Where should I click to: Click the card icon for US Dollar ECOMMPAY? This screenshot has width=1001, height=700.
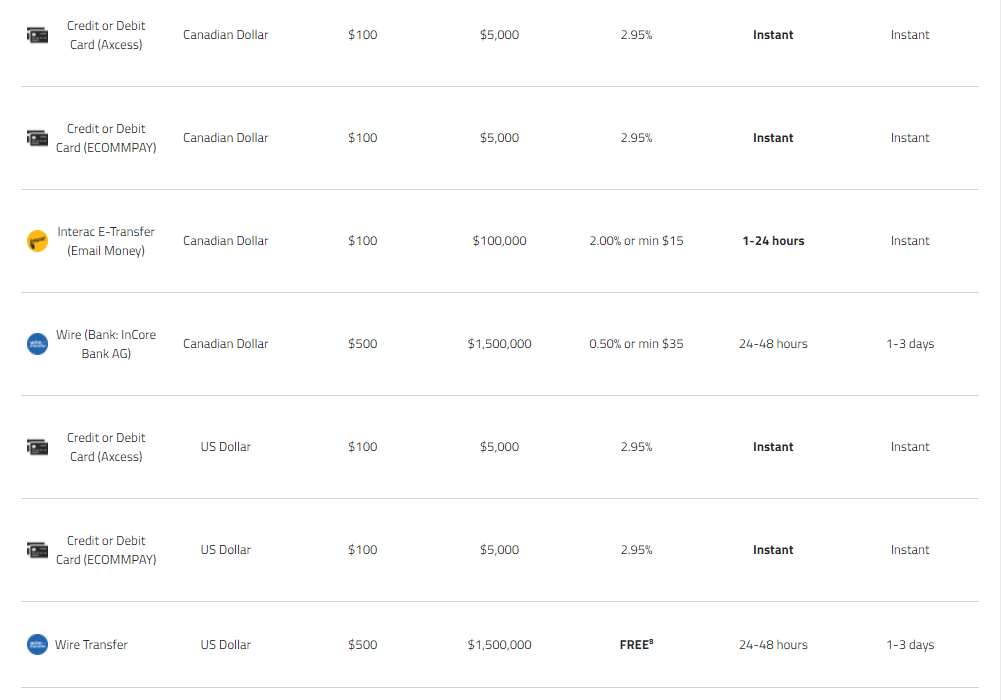37,550
